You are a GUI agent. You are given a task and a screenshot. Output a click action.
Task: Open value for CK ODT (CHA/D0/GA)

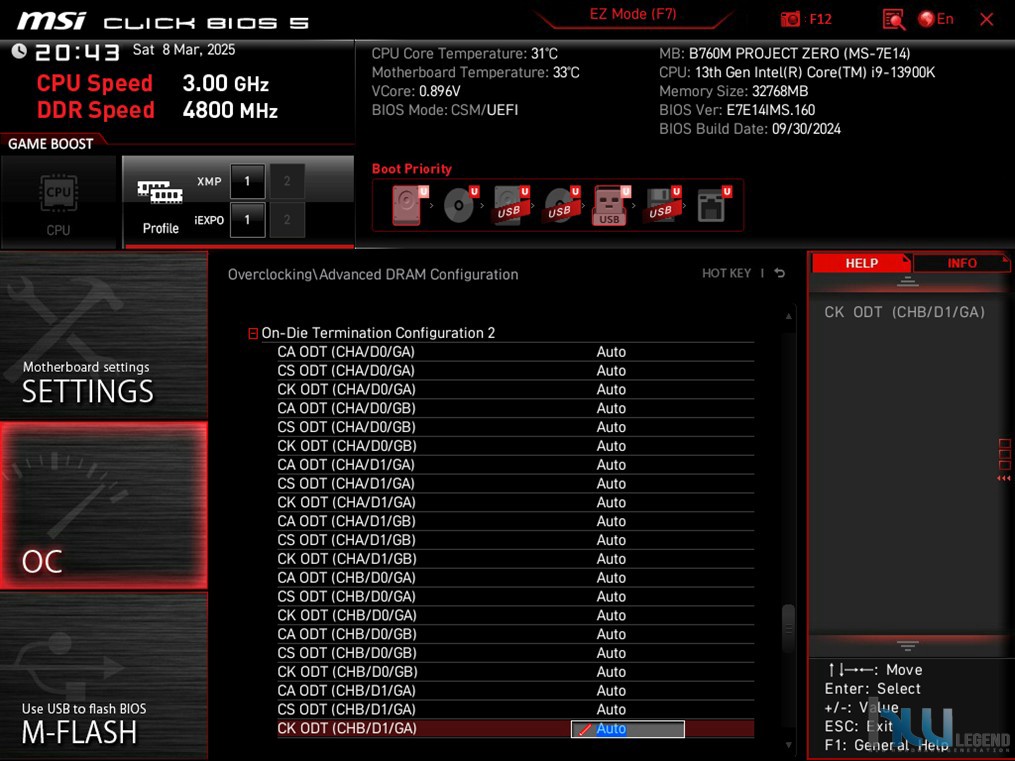tap(611, 390)
